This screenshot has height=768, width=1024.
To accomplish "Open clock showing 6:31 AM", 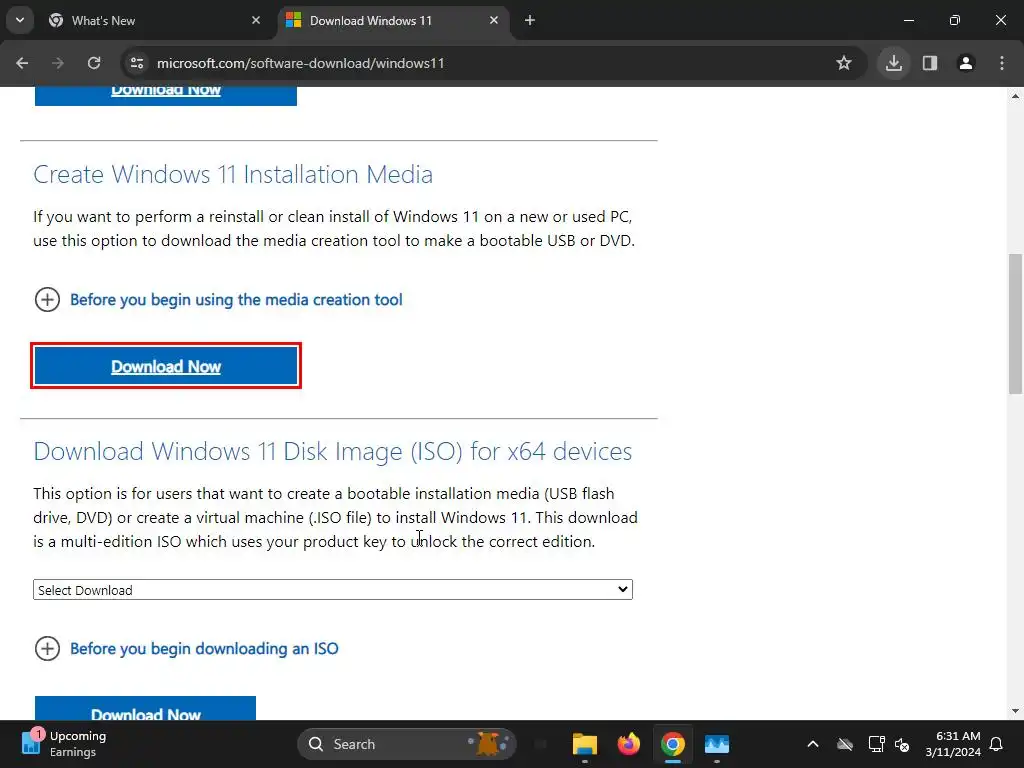I will coord(953,744).
